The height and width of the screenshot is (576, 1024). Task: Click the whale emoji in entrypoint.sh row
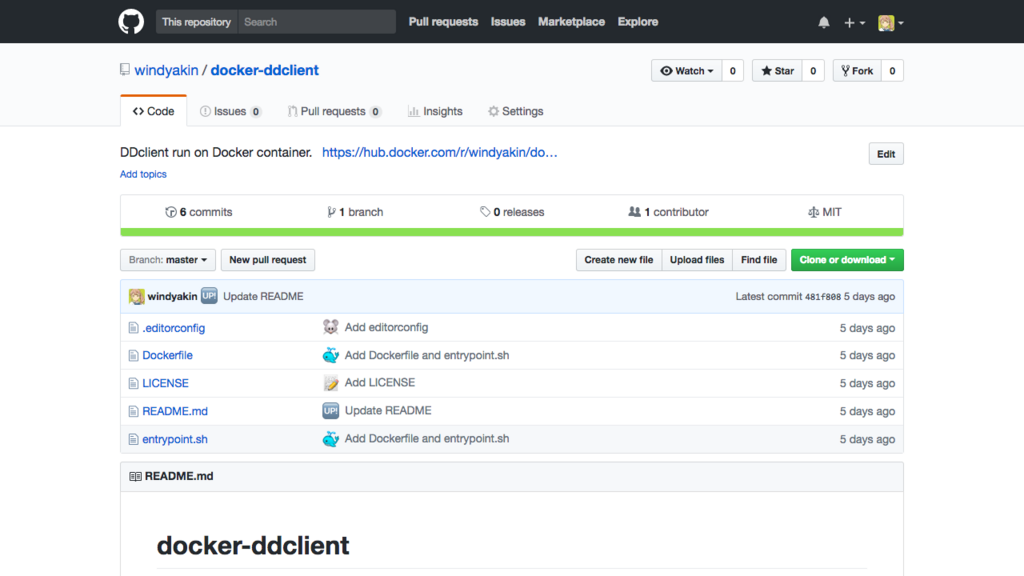point(330,439)
